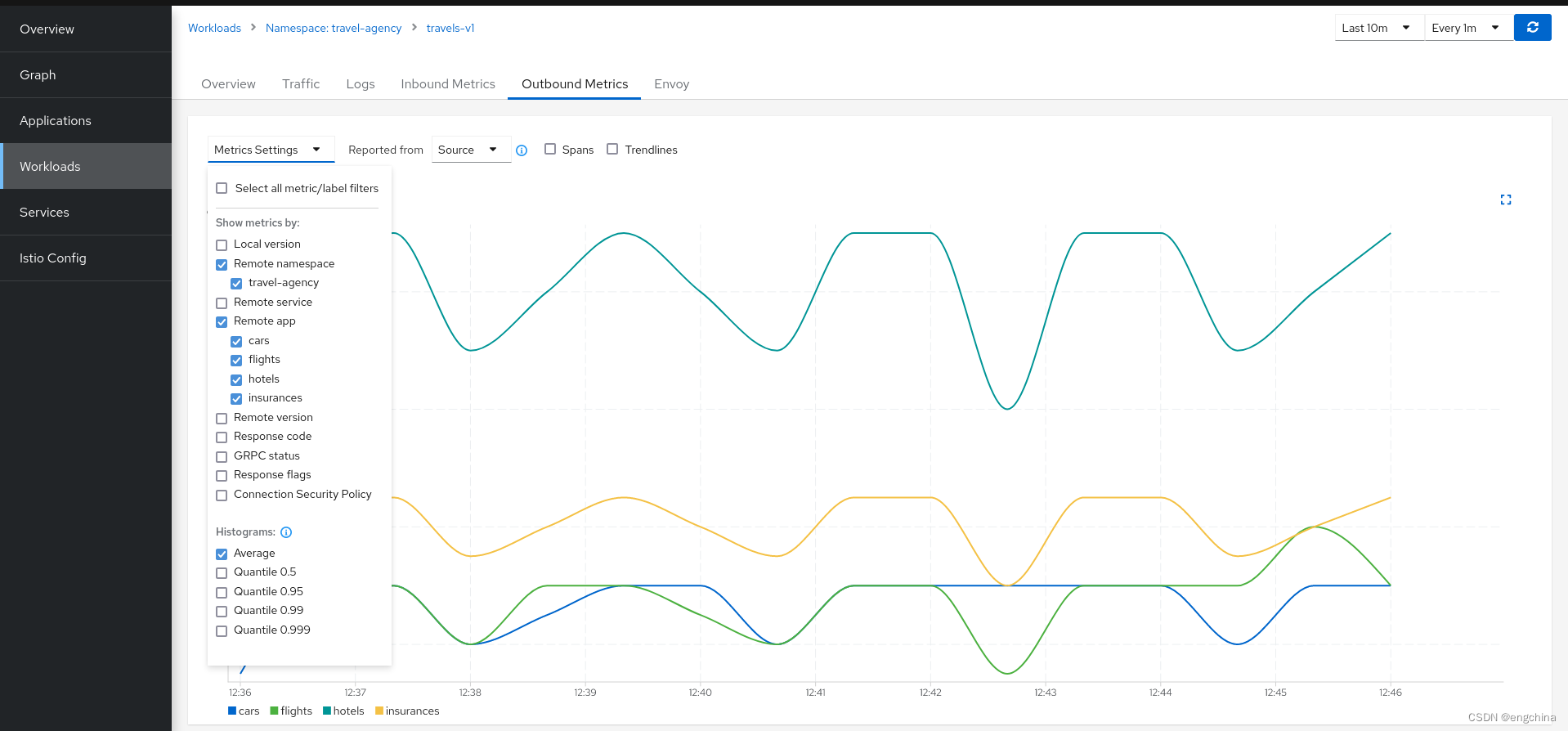Viewport: 1568px width, 731px height.
Task: Enable Response flags checkbox
Action: pos(222,475)
